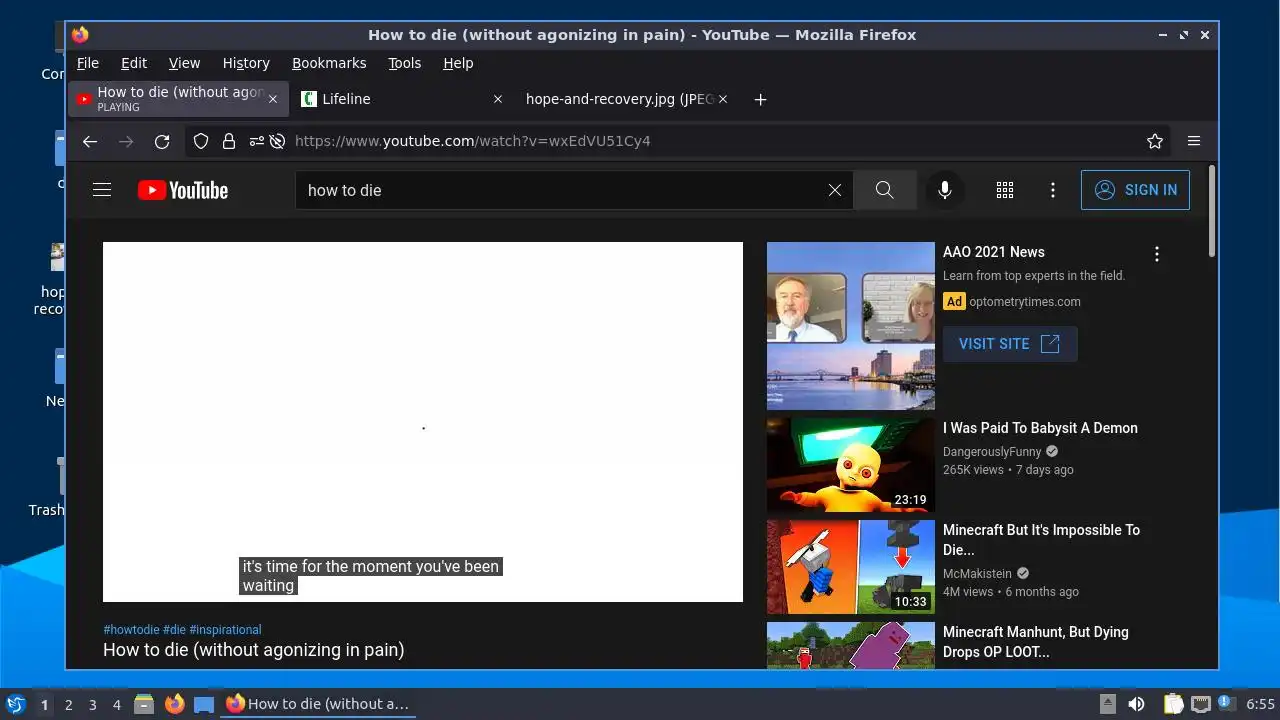This screenshot has width=1280, height=720.
Task: Open the Edit menu
Action: click(x=134, y=63)
